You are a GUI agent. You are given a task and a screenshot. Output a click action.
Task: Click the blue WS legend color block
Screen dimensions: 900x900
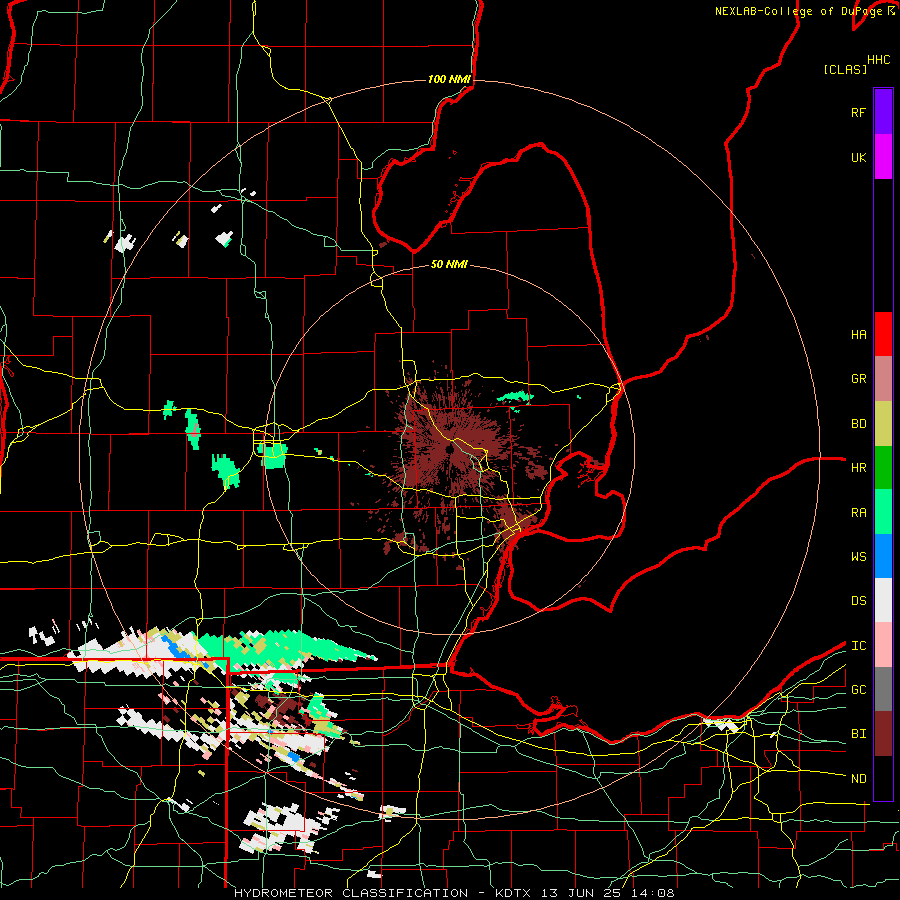click(x=883, y=556)
